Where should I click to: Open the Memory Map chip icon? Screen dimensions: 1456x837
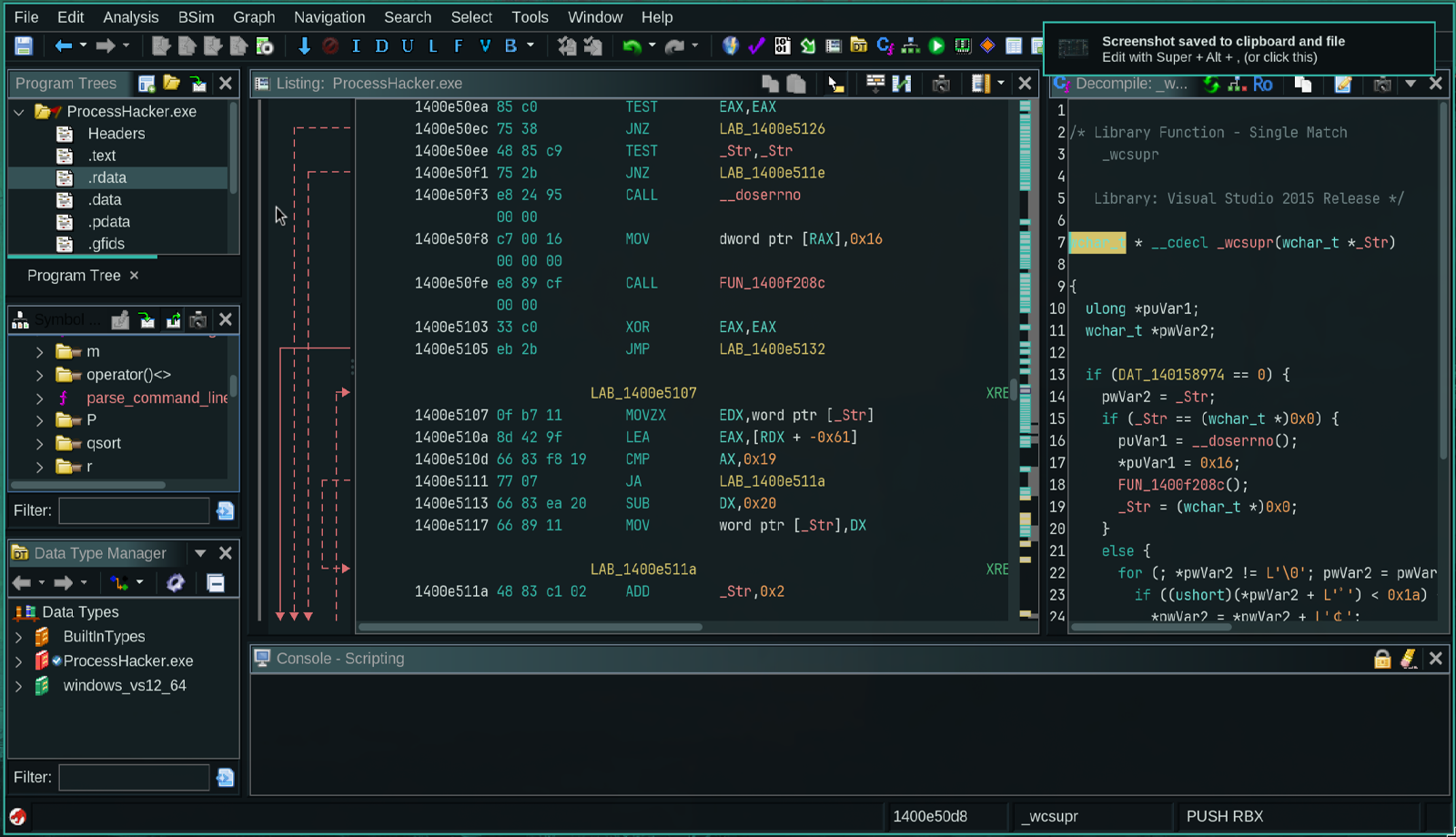click(962, 45)
